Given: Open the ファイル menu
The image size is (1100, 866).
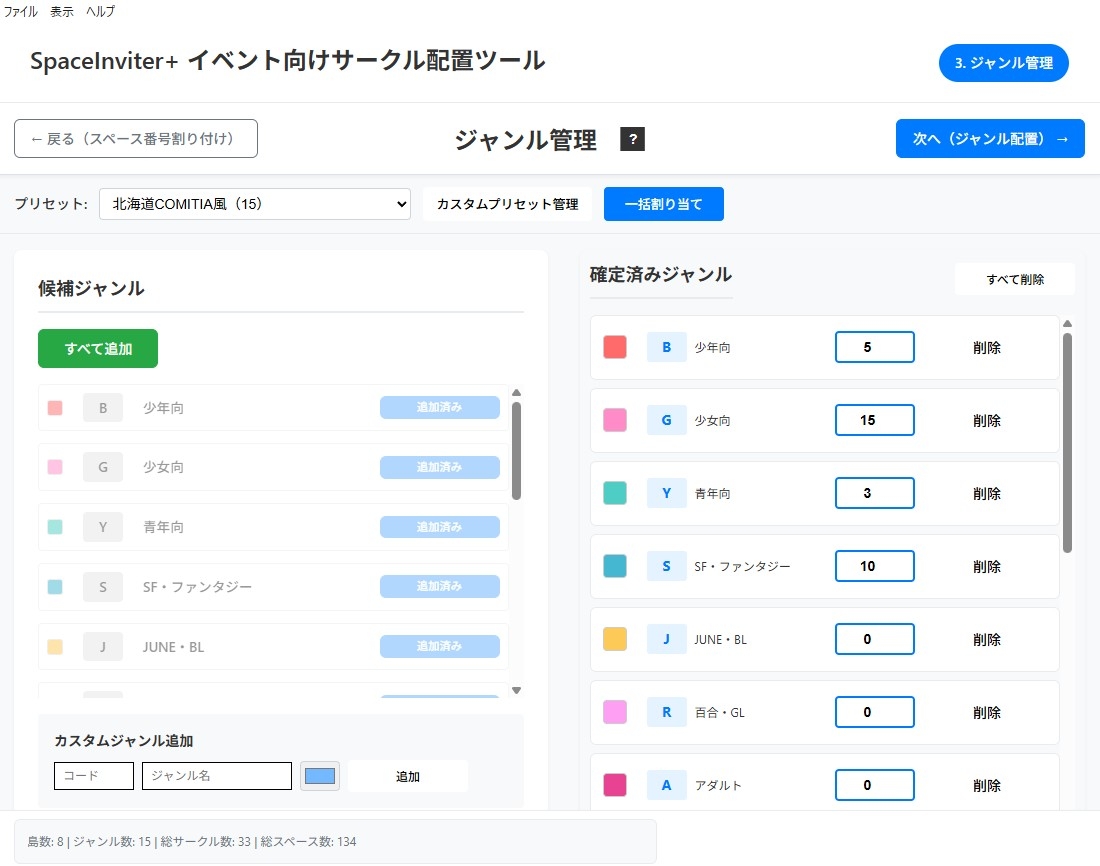Looking at the screenshot, I should click(21, 12).
